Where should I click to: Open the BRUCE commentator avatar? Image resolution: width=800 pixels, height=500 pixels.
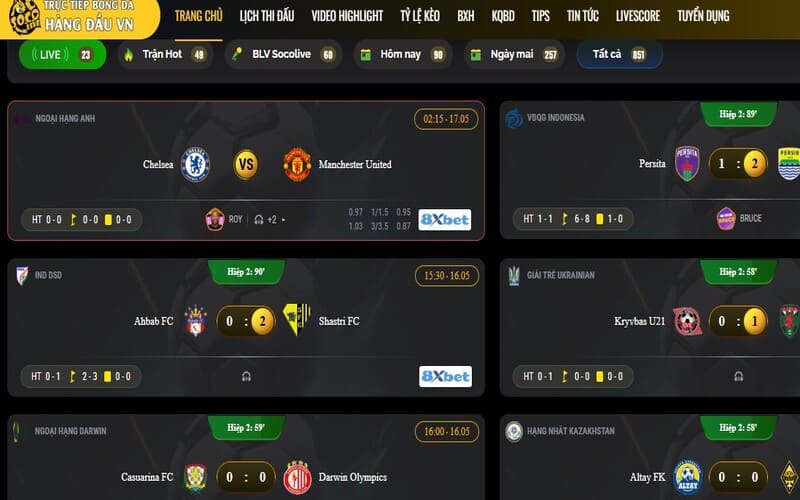pyautogui.click(x=726, y=218)
